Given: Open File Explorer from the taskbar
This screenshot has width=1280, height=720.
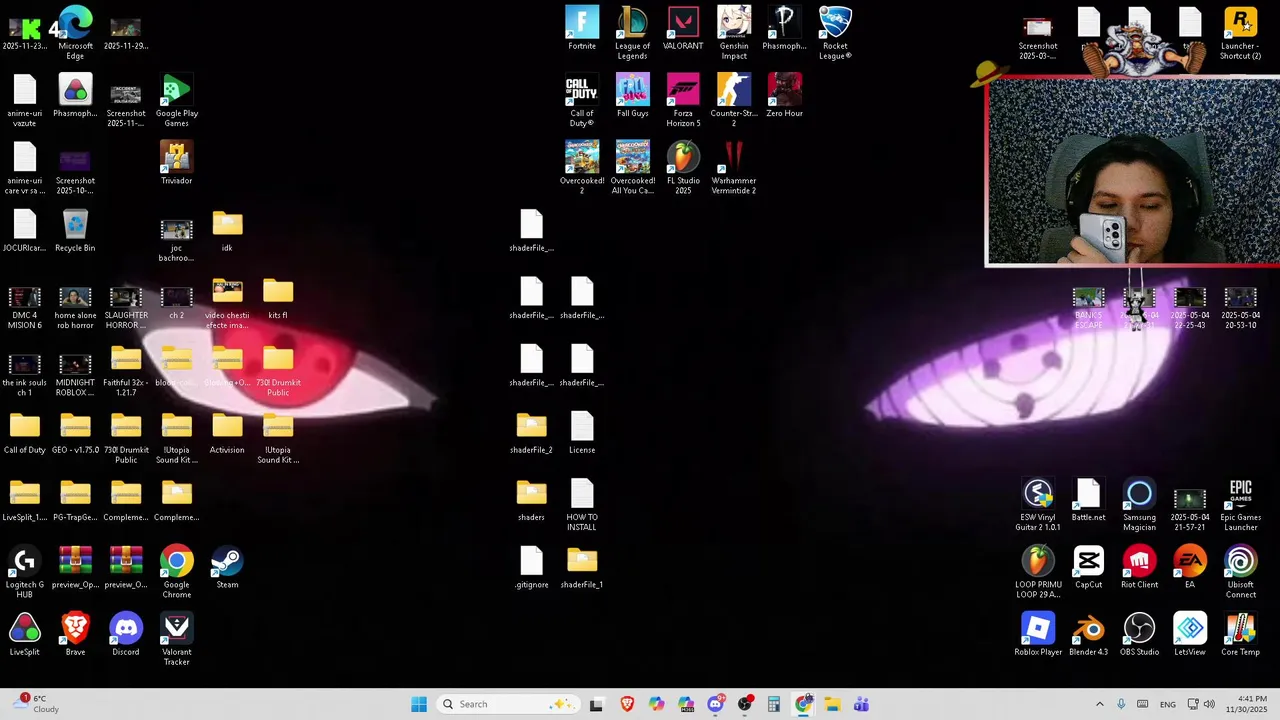Looking at the screenshot, I should (832, 704).
